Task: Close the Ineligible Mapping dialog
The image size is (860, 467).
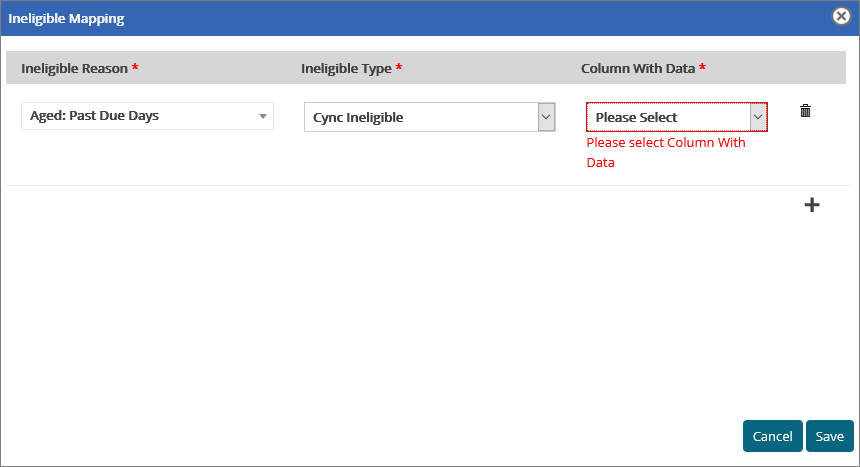Action: (x=842, y=16)
